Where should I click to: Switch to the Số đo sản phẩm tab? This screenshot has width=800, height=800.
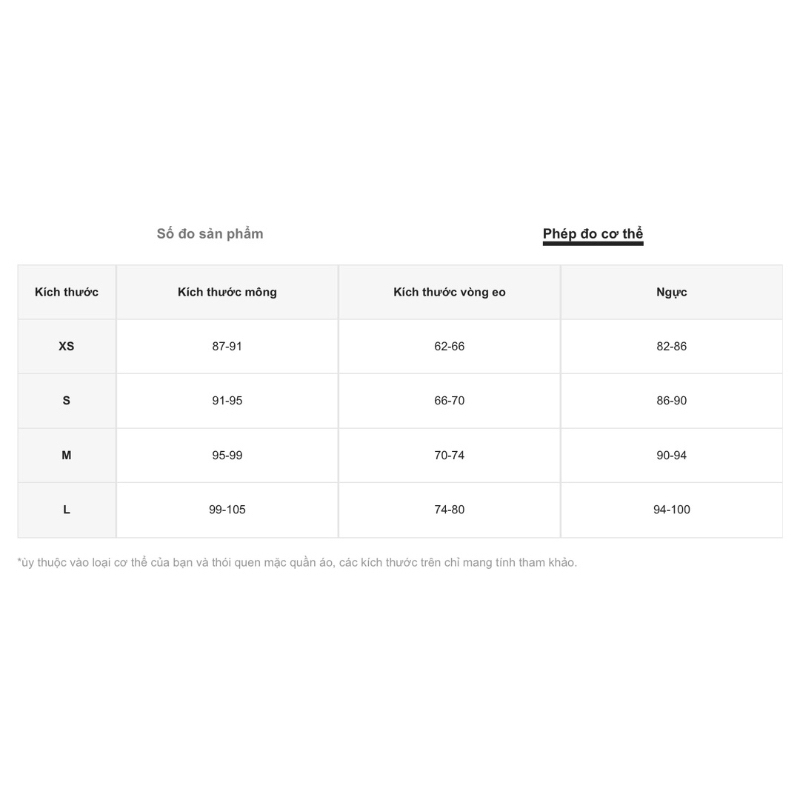[x=210, y=233]
